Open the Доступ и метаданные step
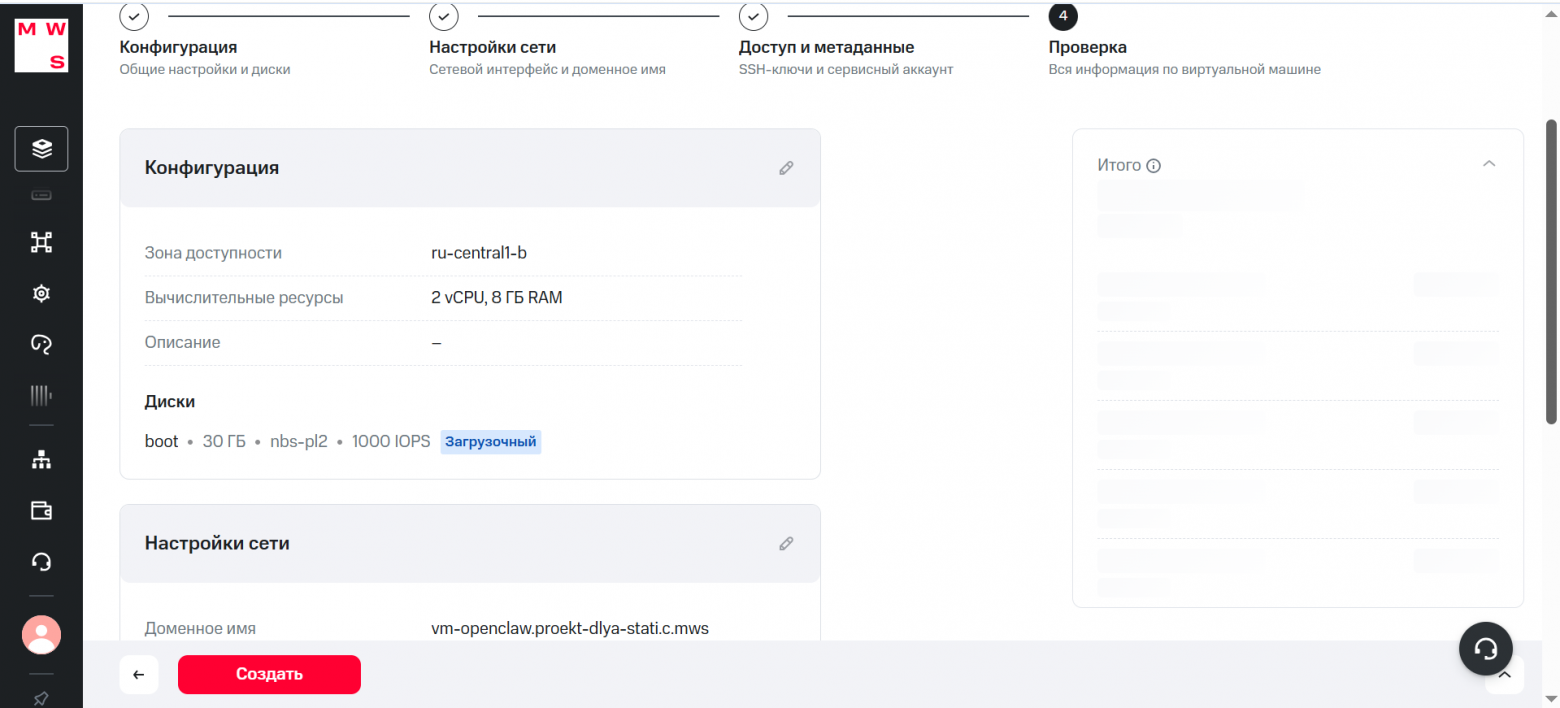This screenshot has height=708, width=1560. [x=826, y=46]
